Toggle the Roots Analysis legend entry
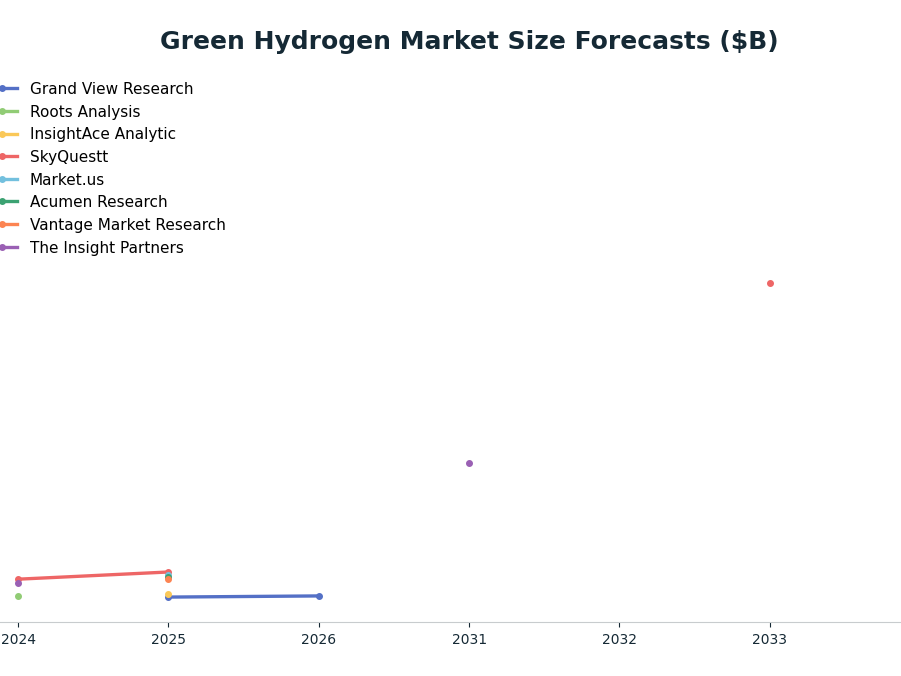 pyautogui.click(x=70, y=112)
